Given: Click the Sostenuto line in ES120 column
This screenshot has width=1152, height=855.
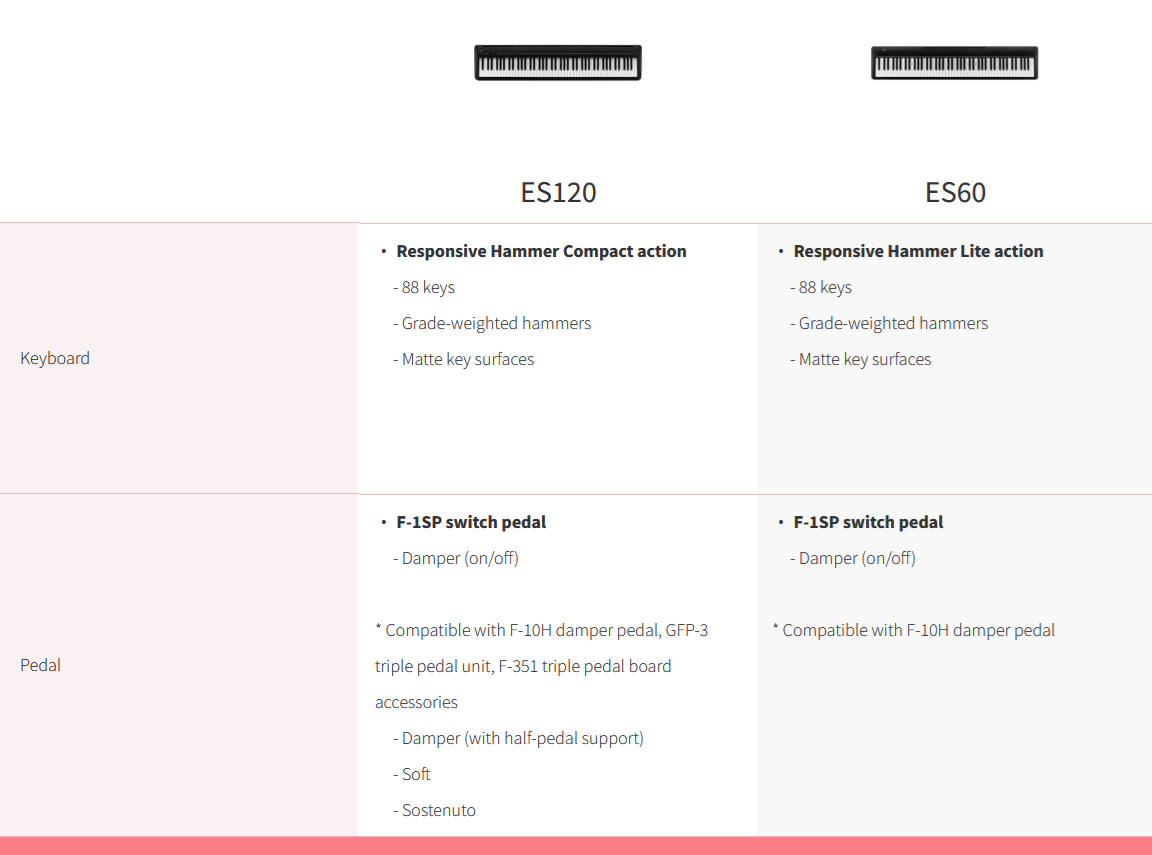Looking at the screenshot, I should pyautogui.click(x=434, y=810).
